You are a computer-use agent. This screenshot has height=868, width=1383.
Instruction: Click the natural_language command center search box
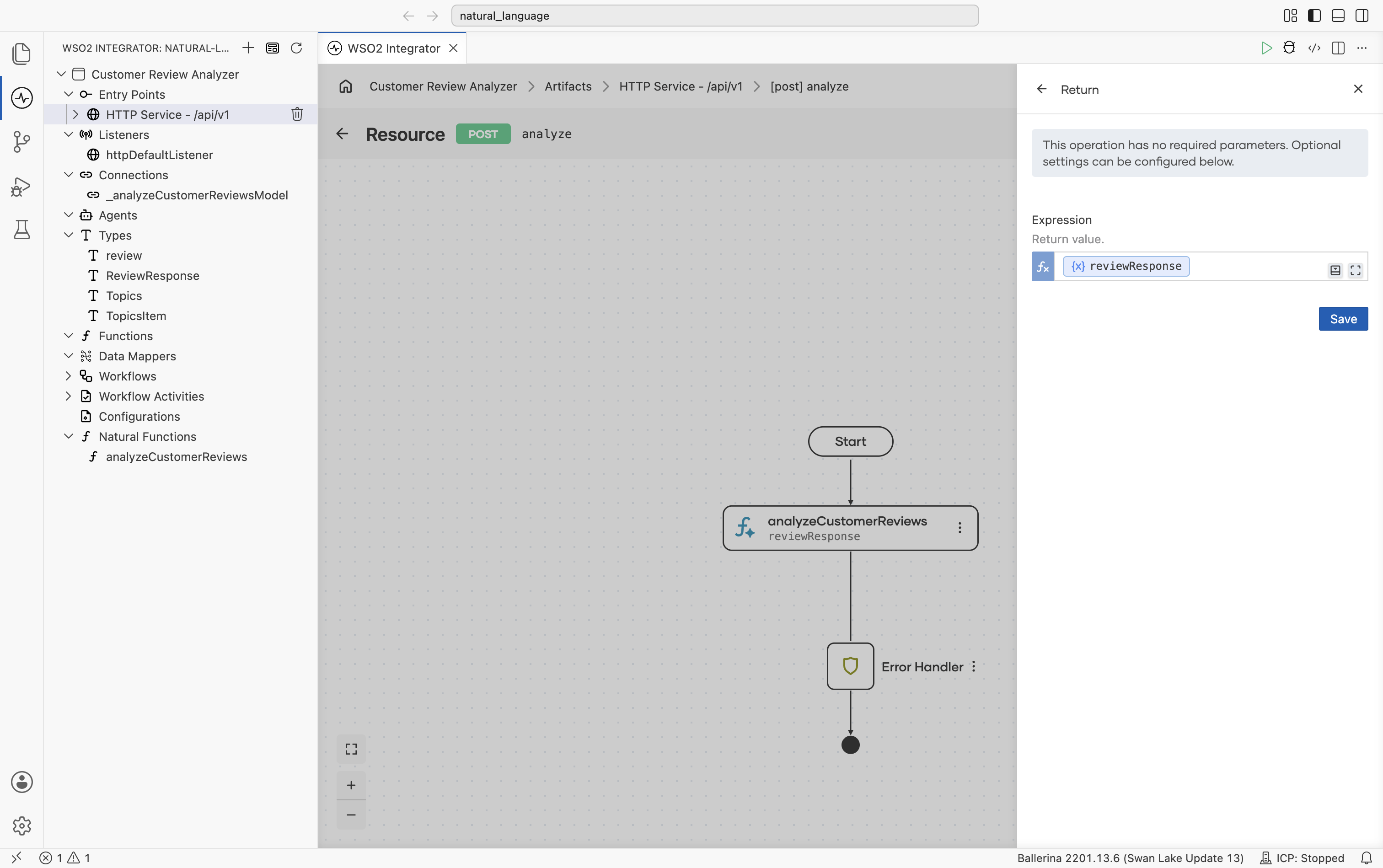click(715, 16)
